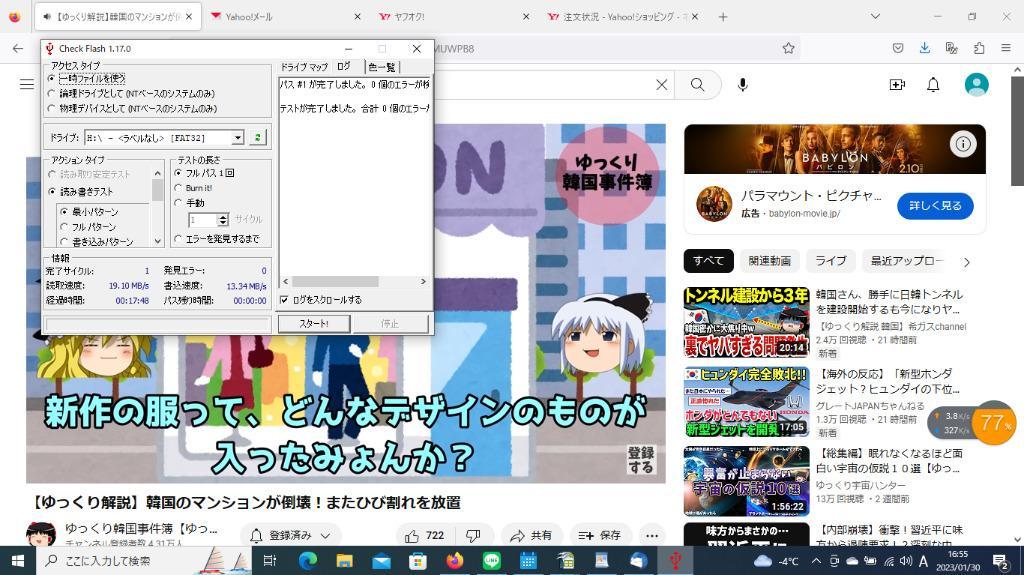The height and width of the screenshot is (575, 1024).
Task: Open File Explorer from the taskbar
Action: (x=344, y=561)
